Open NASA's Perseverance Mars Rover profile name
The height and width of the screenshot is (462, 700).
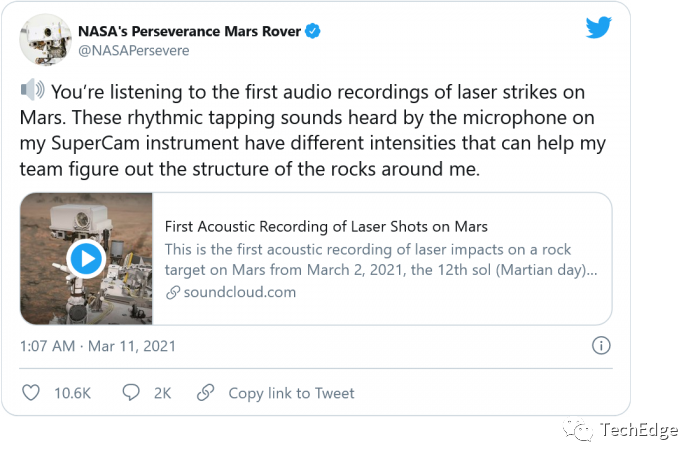[x=189, y=31]
